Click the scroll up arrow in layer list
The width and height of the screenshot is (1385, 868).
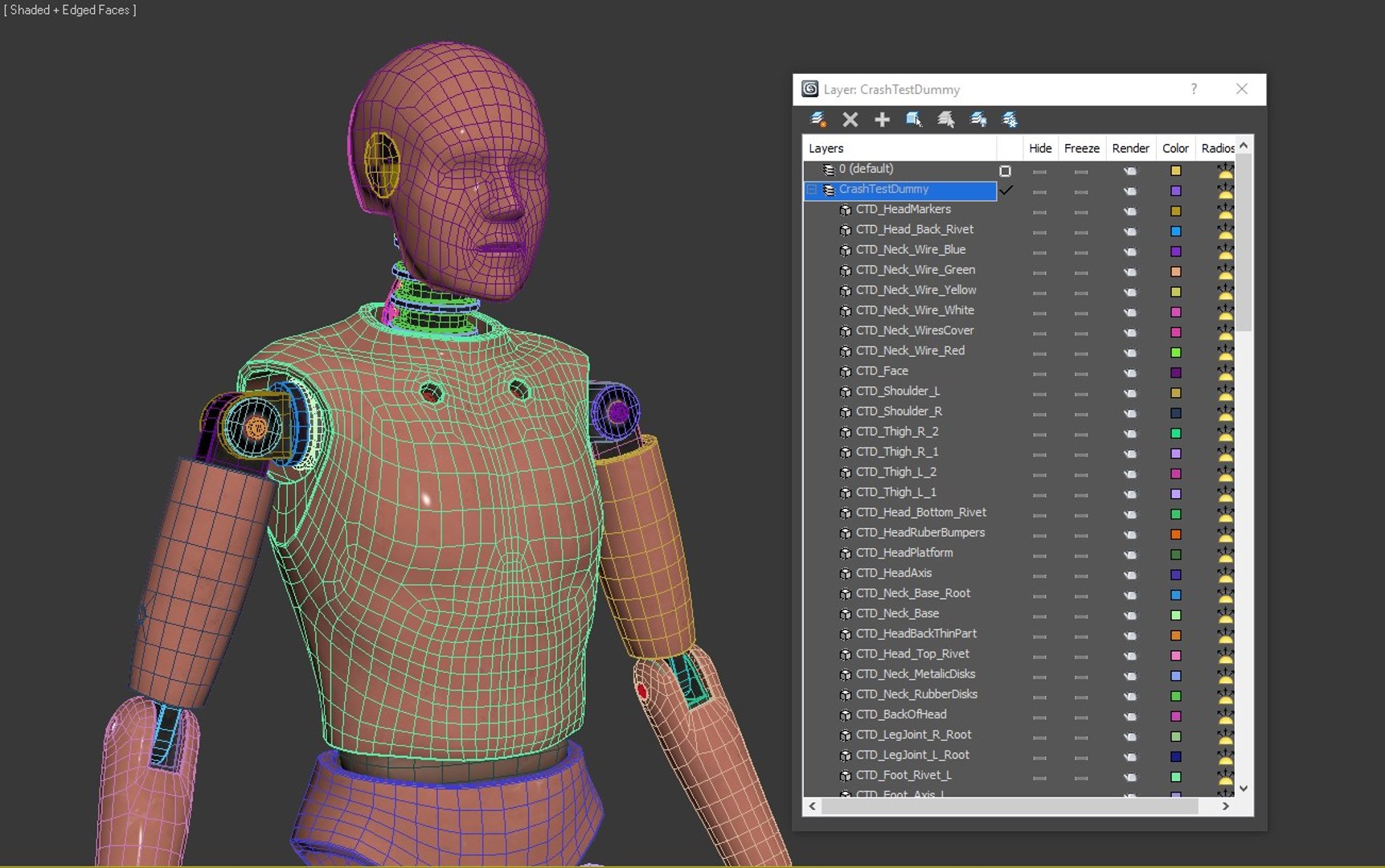click(x=1244, y=145)
